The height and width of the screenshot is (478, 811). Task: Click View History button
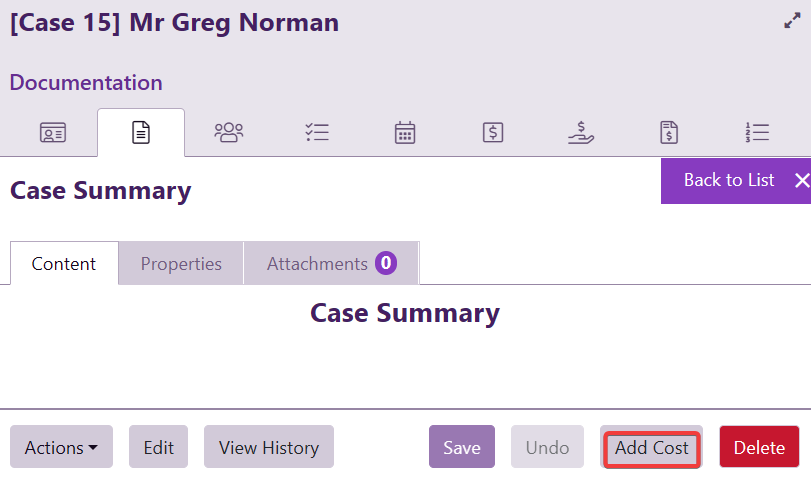tap(269, 447)
